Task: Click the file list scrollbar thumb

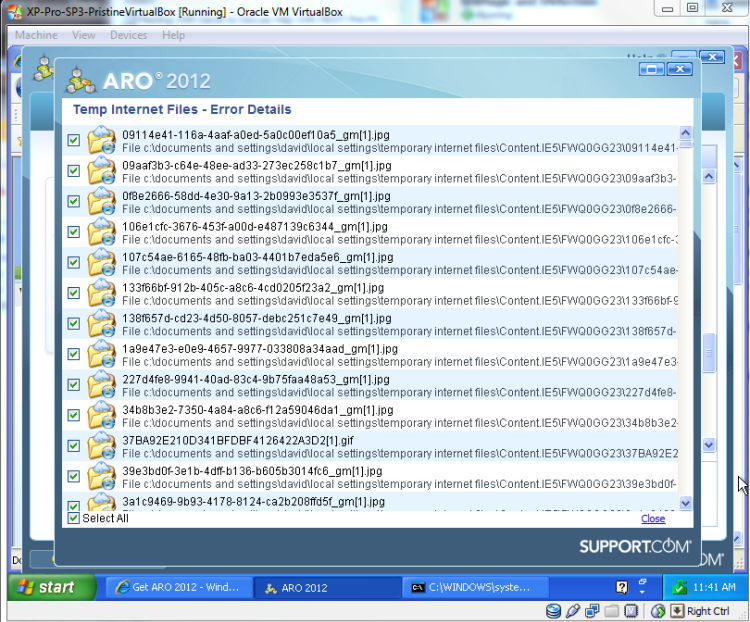Action: pyautogui.click(x=685, y=145)
